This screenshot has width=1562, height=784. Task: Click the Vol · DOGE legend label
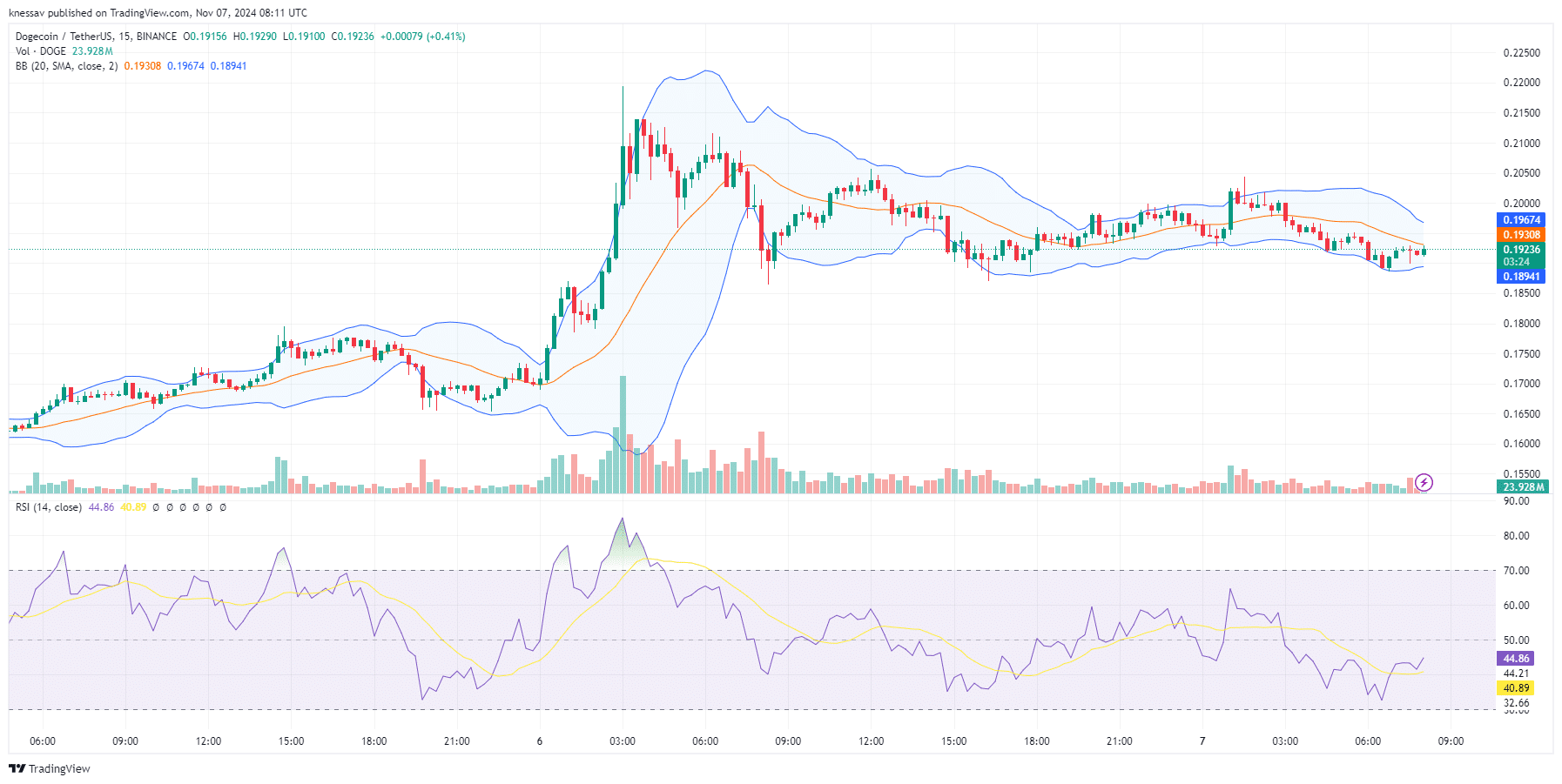tap(41, 51)
